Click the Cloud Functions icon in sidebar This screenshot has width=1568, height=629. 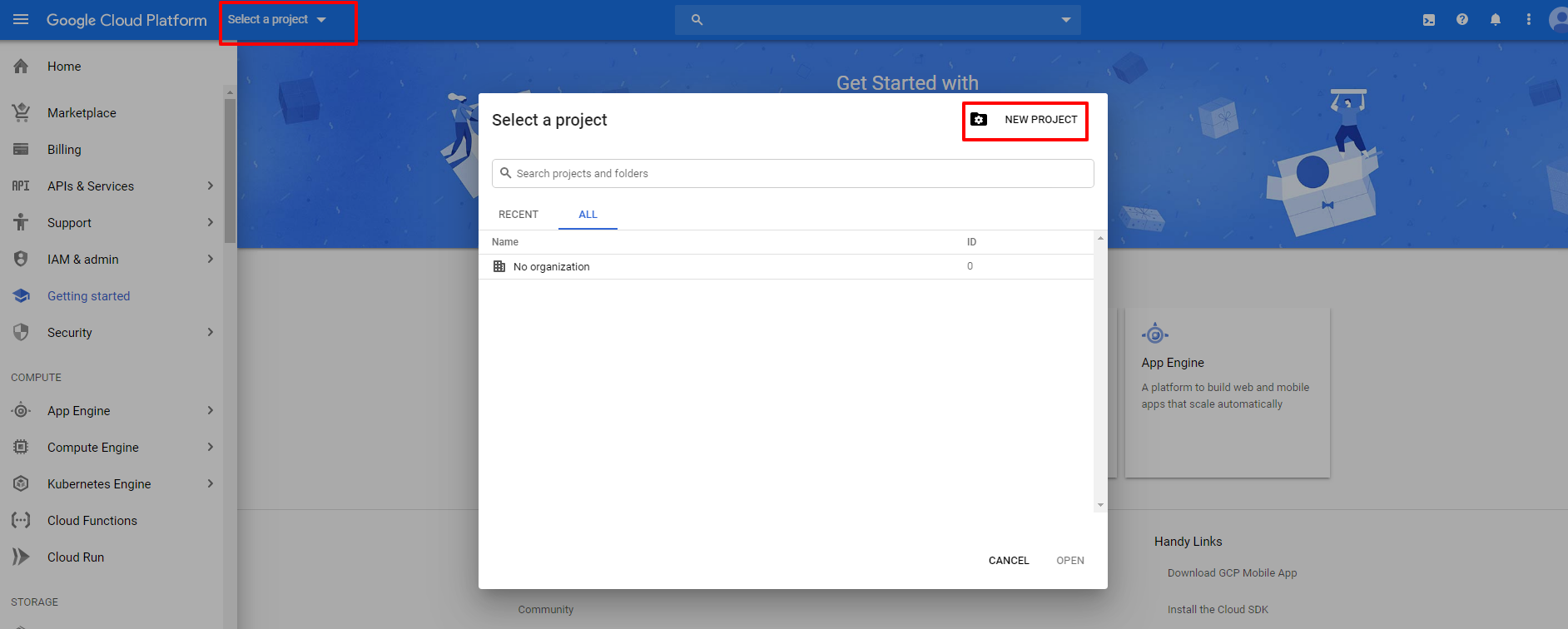(21, 521)
